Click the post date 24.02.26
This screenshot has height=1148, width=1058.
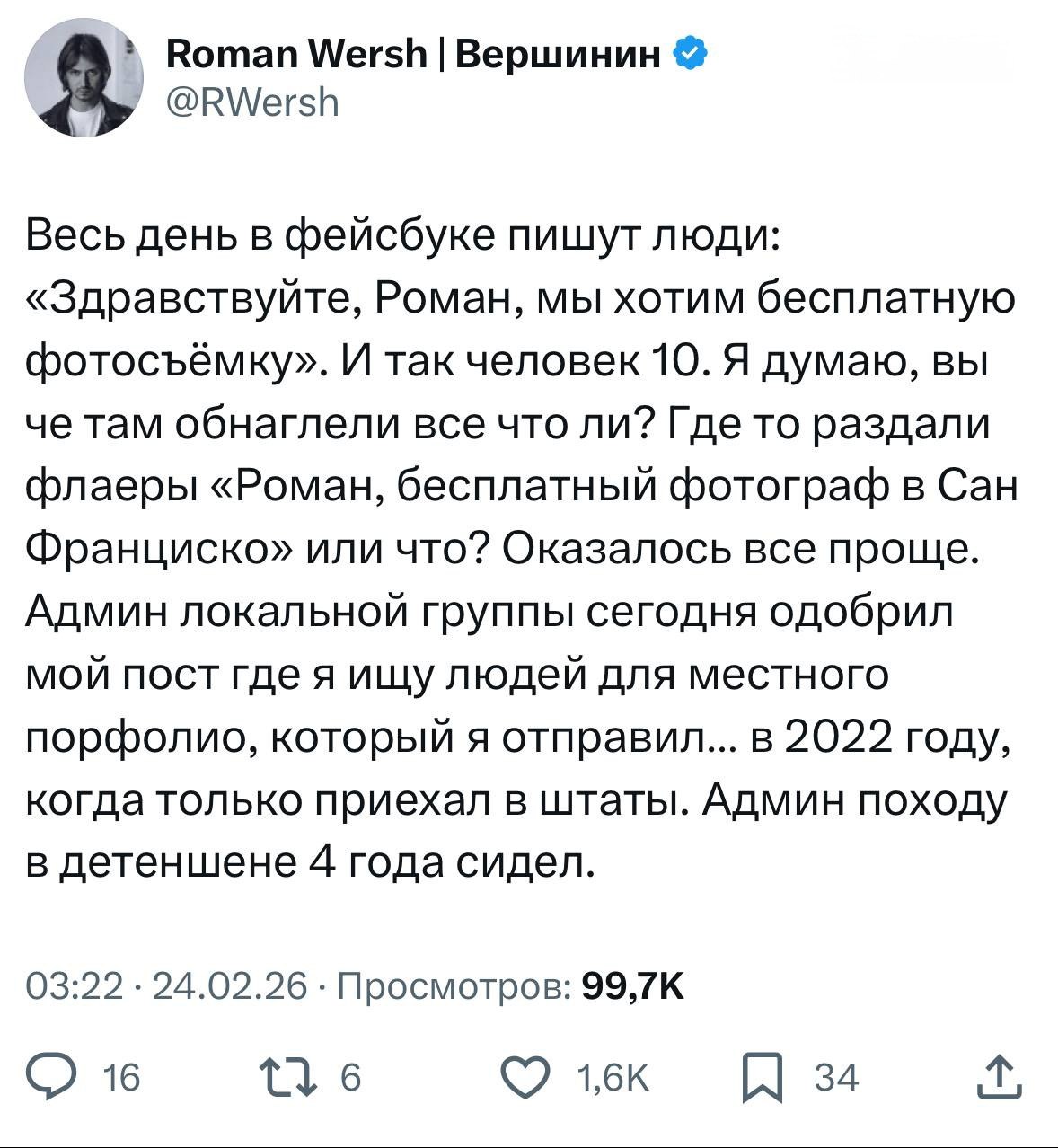point(232,986)
